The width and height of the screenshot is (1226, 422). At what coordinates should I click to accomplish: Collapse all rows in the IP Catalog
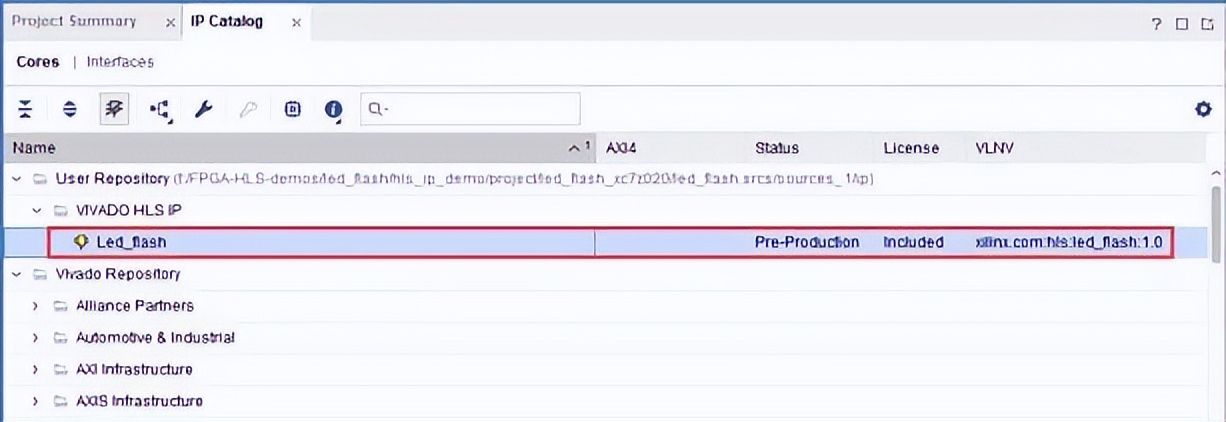[x=26, y=109]
